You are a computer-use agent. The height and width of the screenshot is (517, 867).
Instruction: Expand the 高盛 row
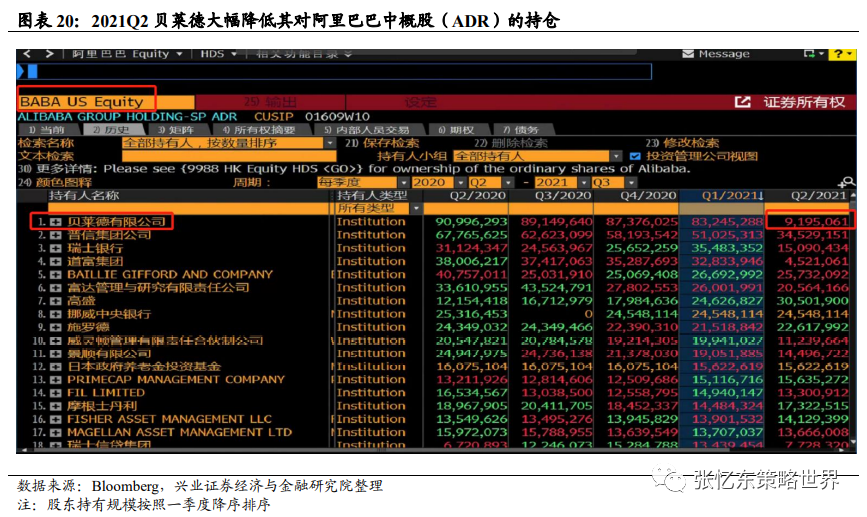click(x=55, y=301)
